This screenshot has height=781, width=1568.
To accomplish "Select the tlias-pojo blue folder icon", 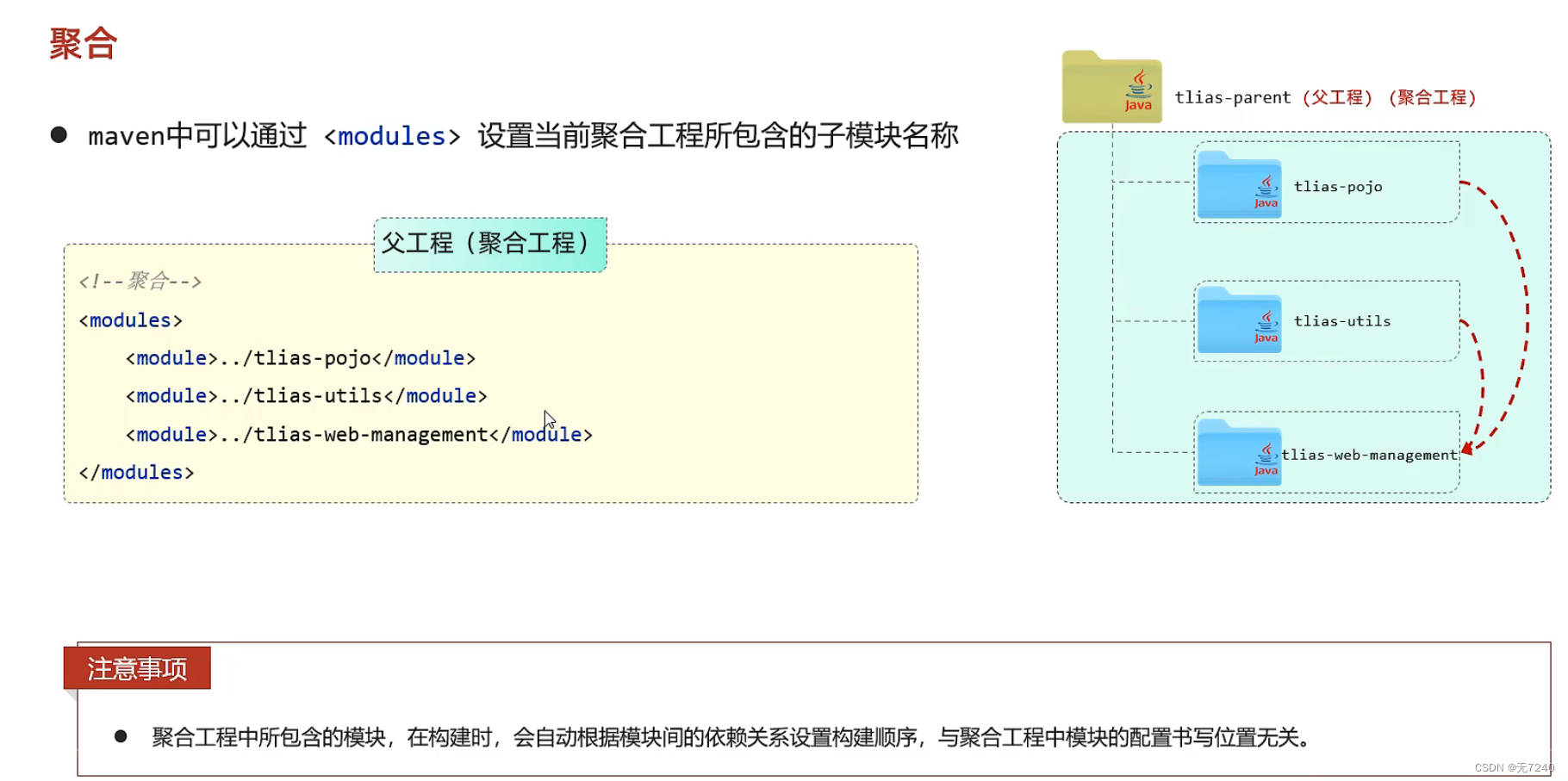I will 1239,184.
